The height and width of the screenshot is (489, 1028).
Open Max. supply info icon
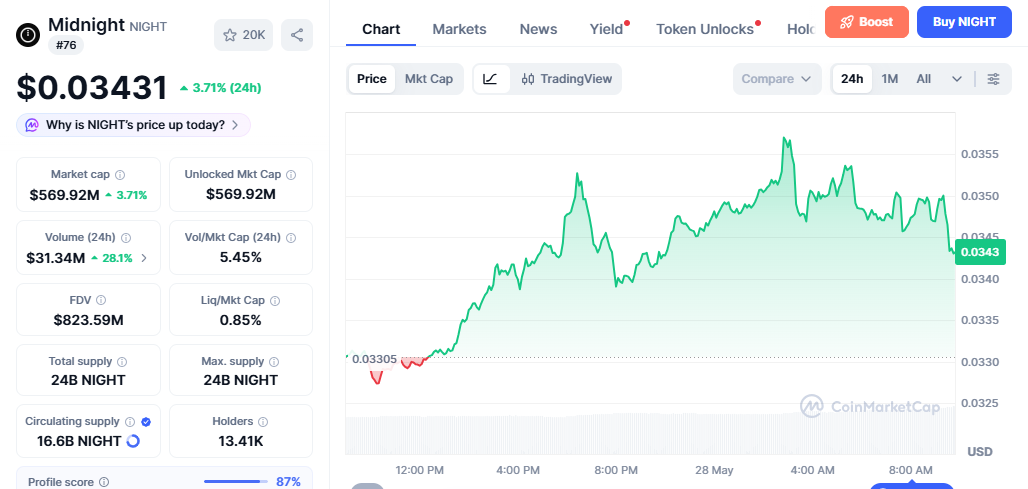274,362
